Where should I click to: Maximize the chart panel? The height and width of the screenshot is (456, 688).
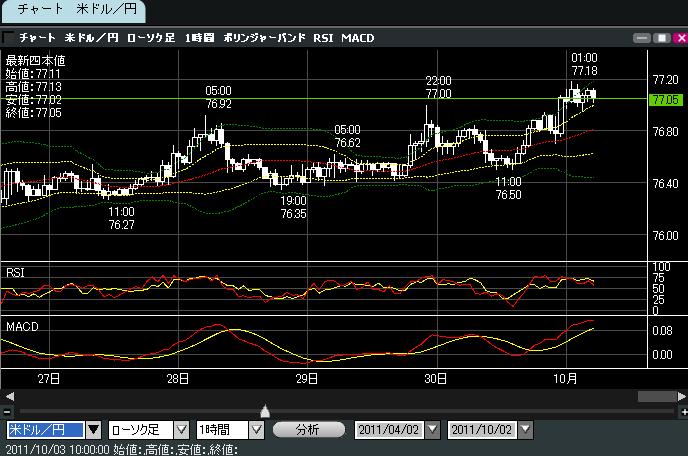pos(661,37)
